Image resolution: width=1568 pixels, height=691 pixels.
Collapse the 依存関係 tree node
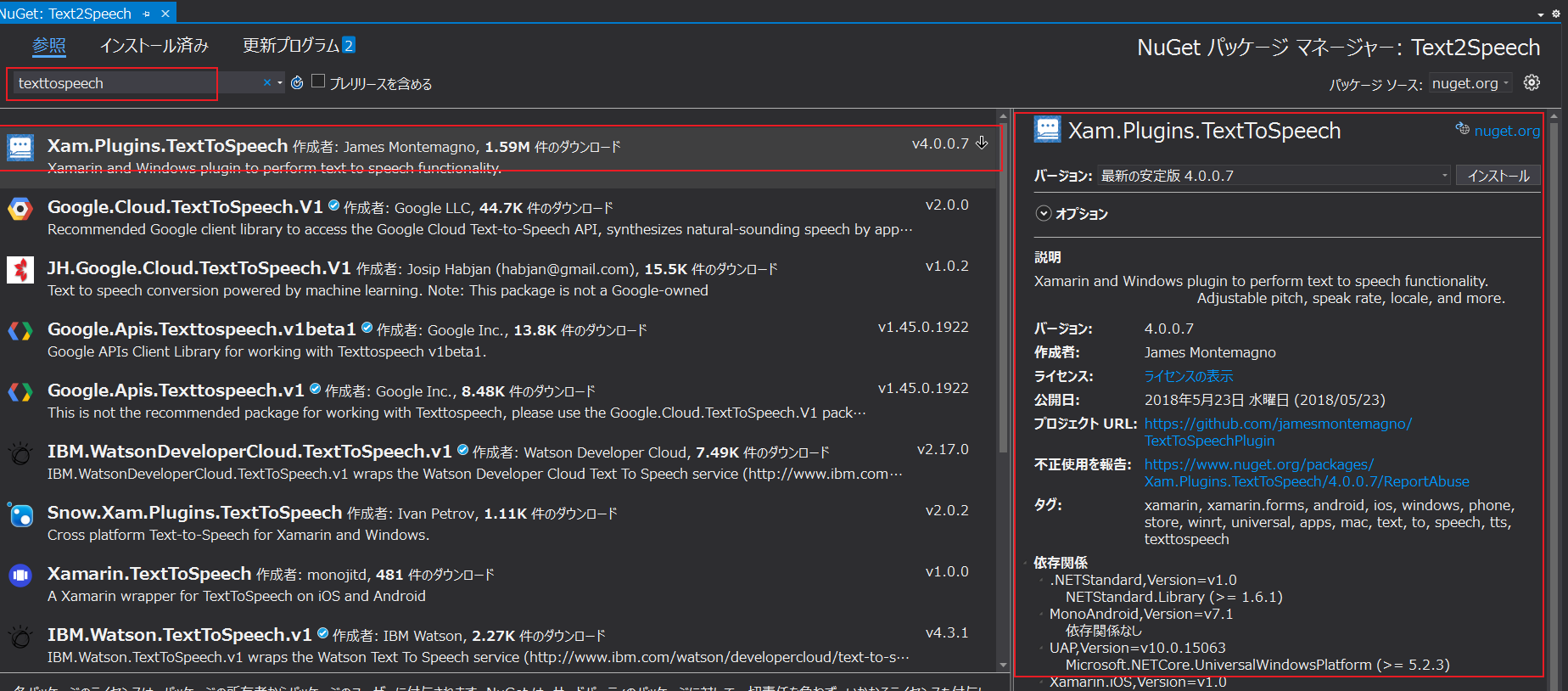click(1026, 563)
